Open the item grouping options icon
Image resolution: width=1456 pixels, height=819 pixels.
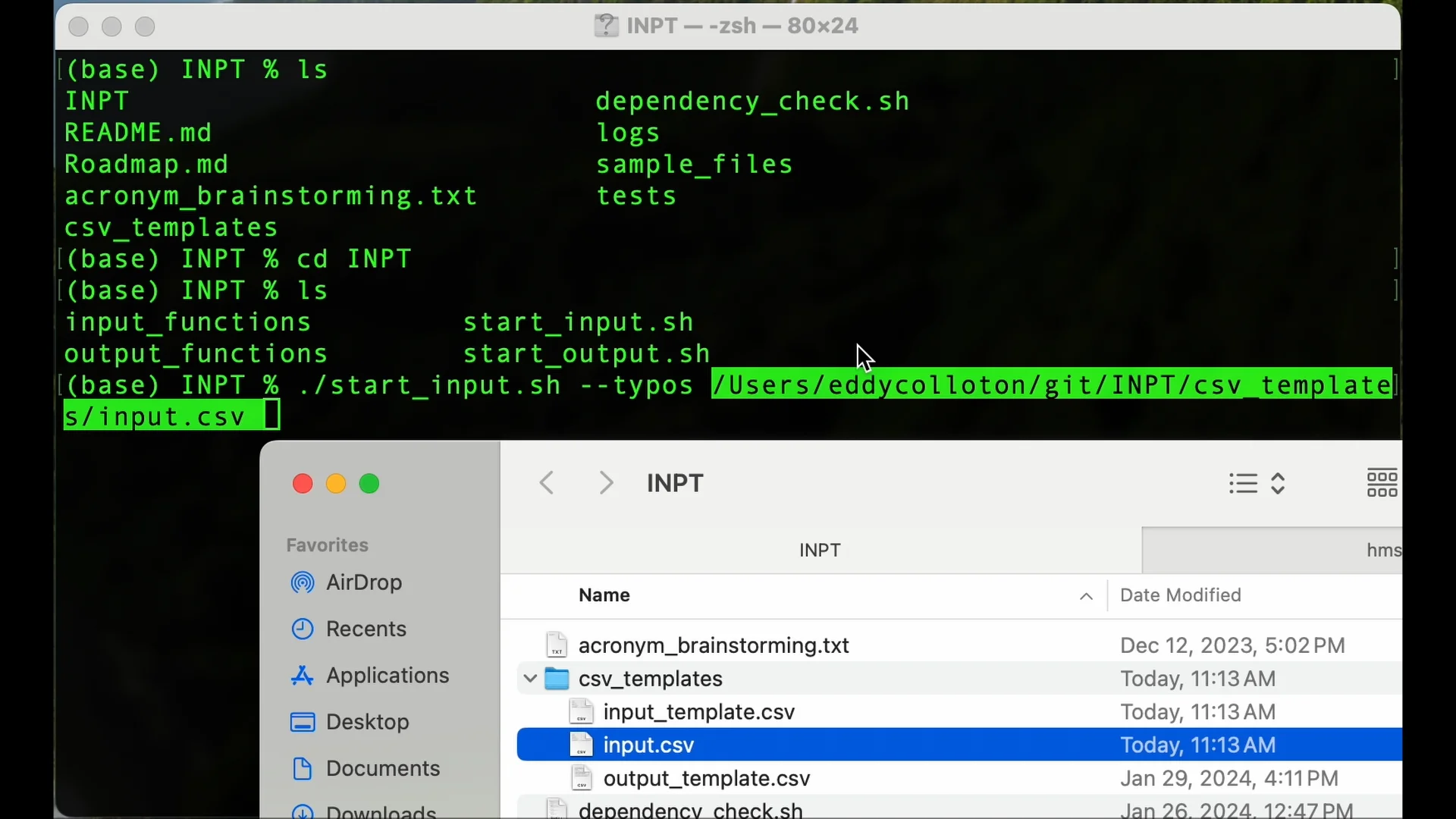(1382, 483)
